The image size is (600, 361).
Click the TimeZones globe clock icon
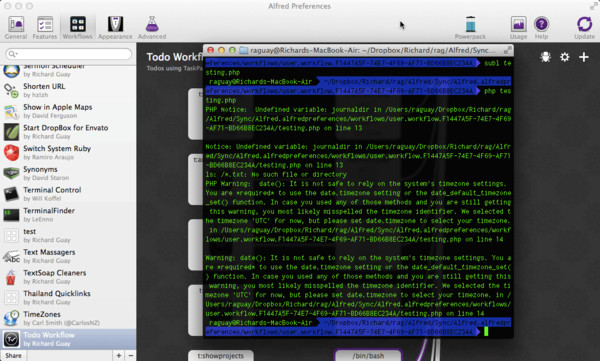[11, 318]
